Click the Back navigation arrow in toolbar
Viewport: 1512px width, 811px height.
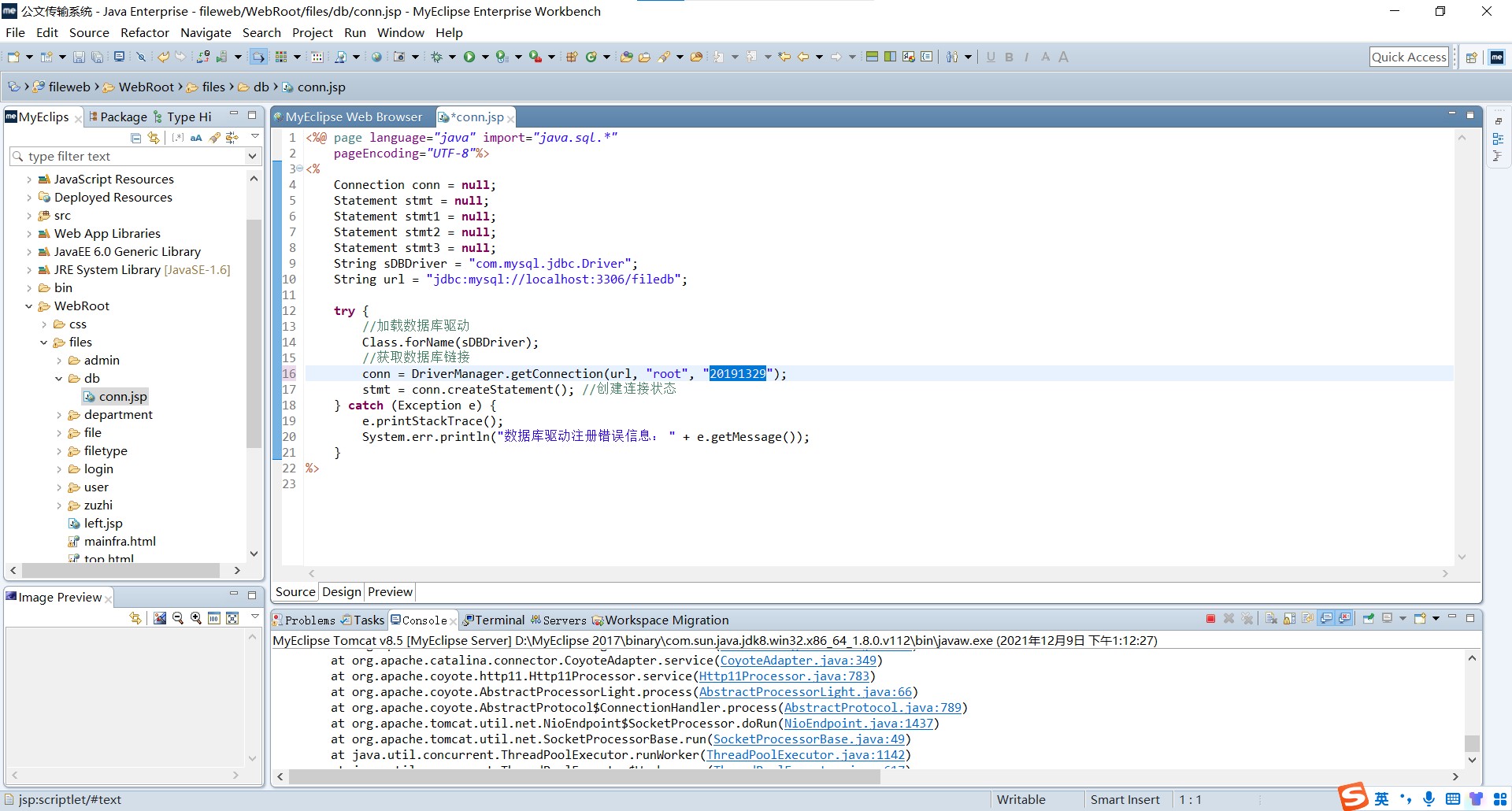click(x=803, y=57)
